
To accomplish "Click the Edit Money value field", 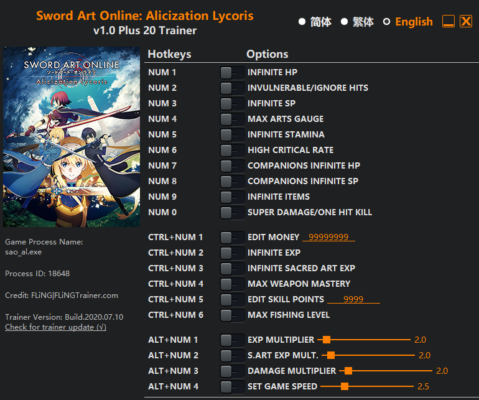I will (328, 237).
